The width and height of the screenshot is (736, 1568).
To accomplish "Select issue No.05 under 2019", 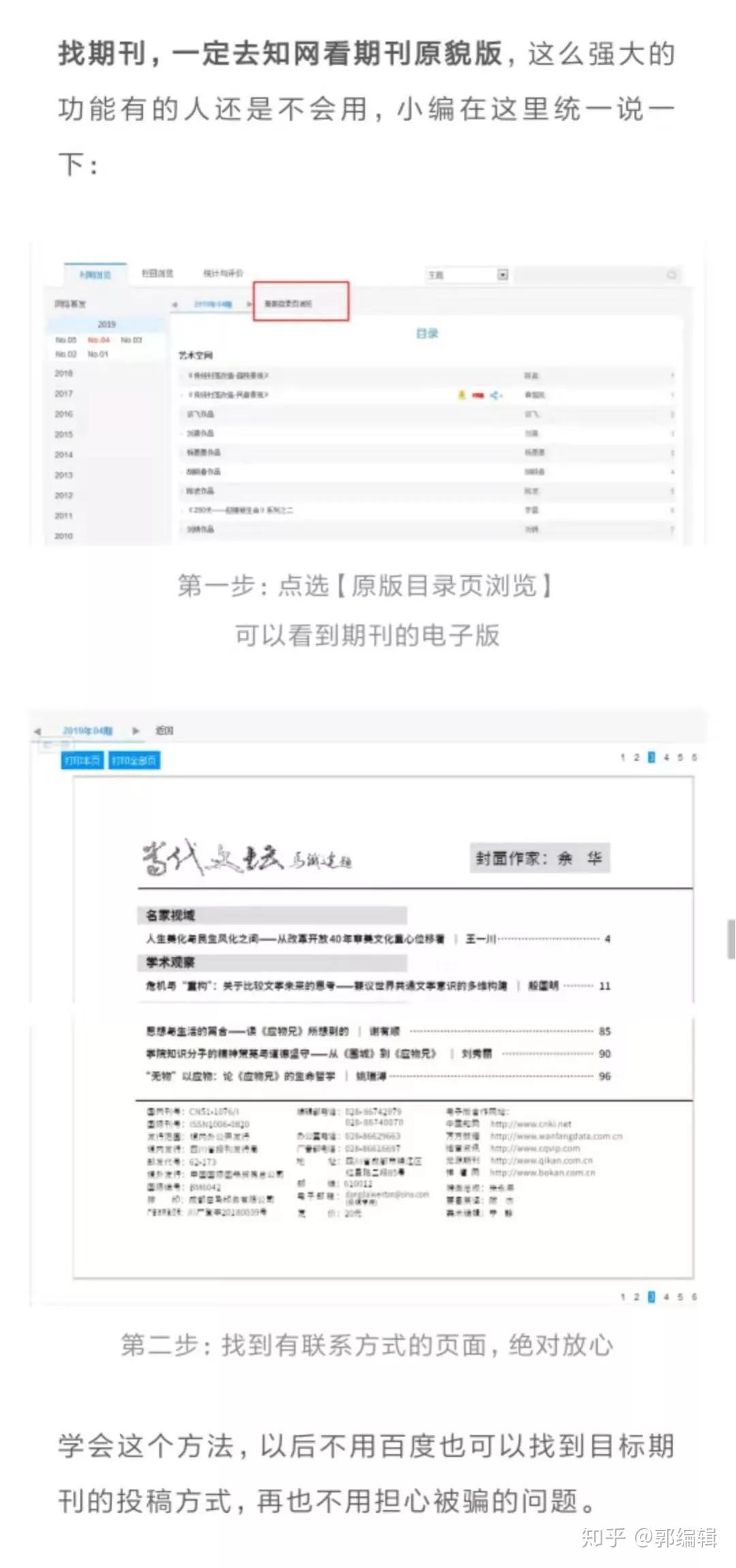I will point(66,340).
